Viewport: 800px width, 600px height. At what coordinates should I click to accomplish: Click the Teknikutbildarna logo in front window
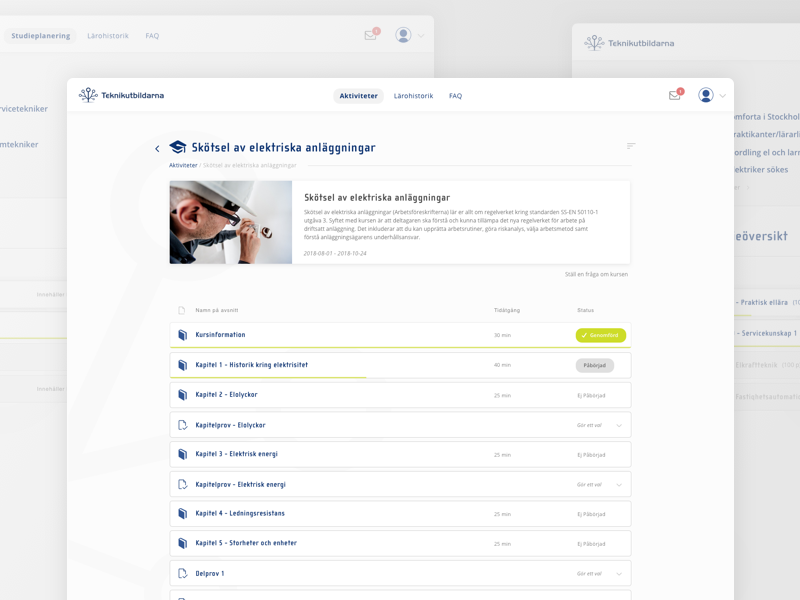[121, 95]
